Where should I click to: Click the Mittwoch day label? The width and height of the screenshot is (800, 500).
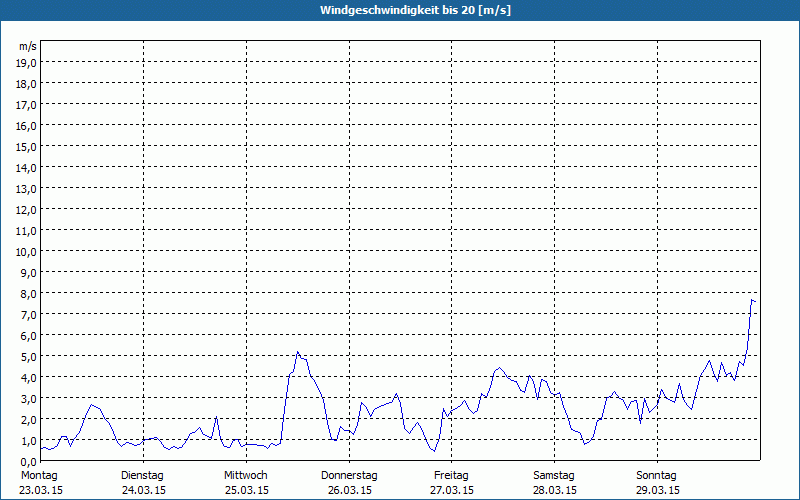click(245, 476)
